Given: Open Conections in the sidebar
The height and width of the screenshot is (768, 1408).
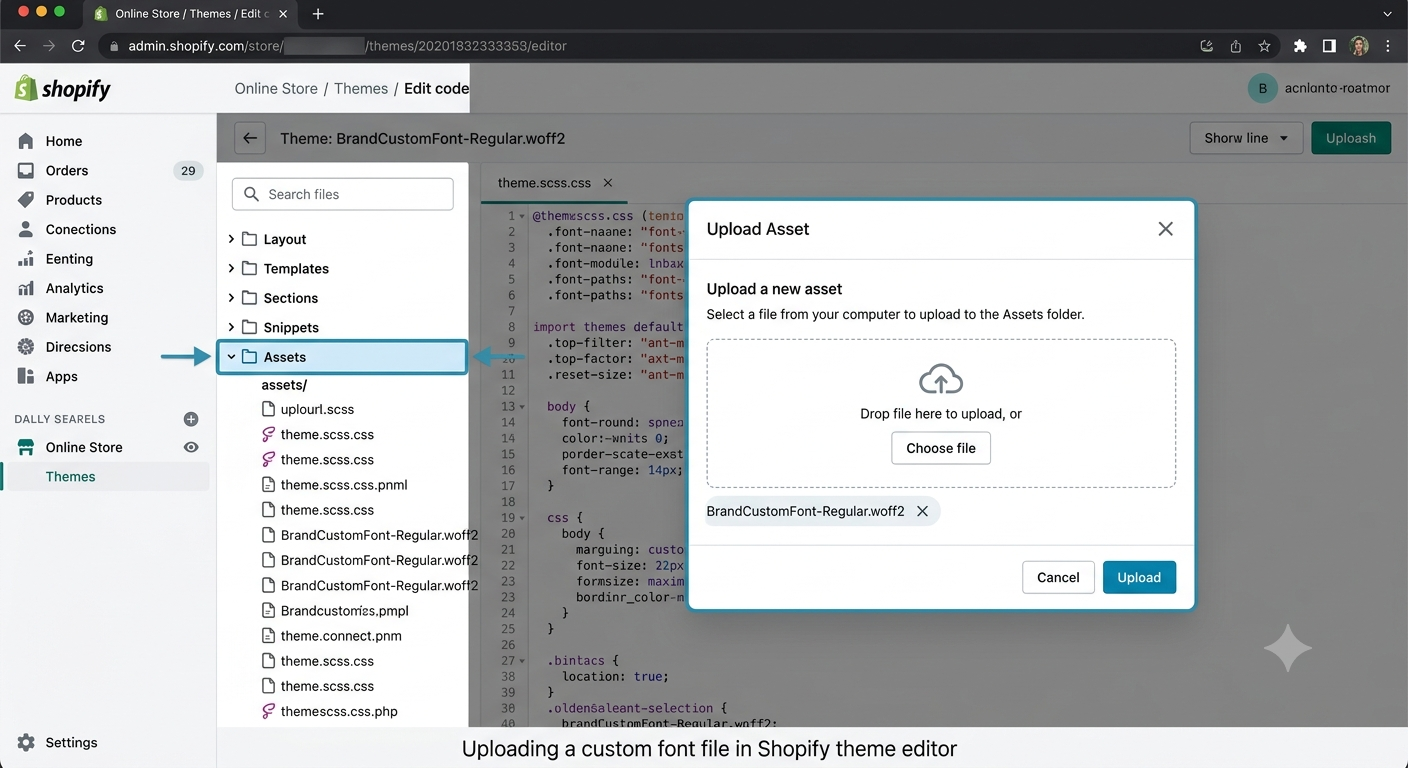Looking at the screenshot, I should [x=81, y=229].
